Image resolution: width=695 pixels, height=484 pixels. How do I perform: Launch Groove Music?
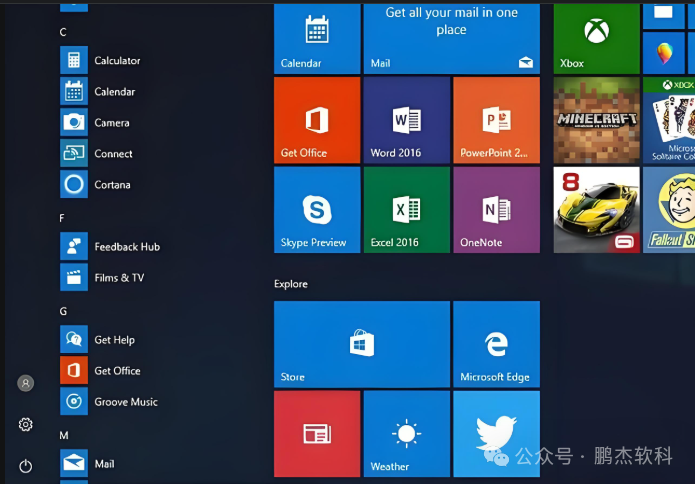point(109,402)
